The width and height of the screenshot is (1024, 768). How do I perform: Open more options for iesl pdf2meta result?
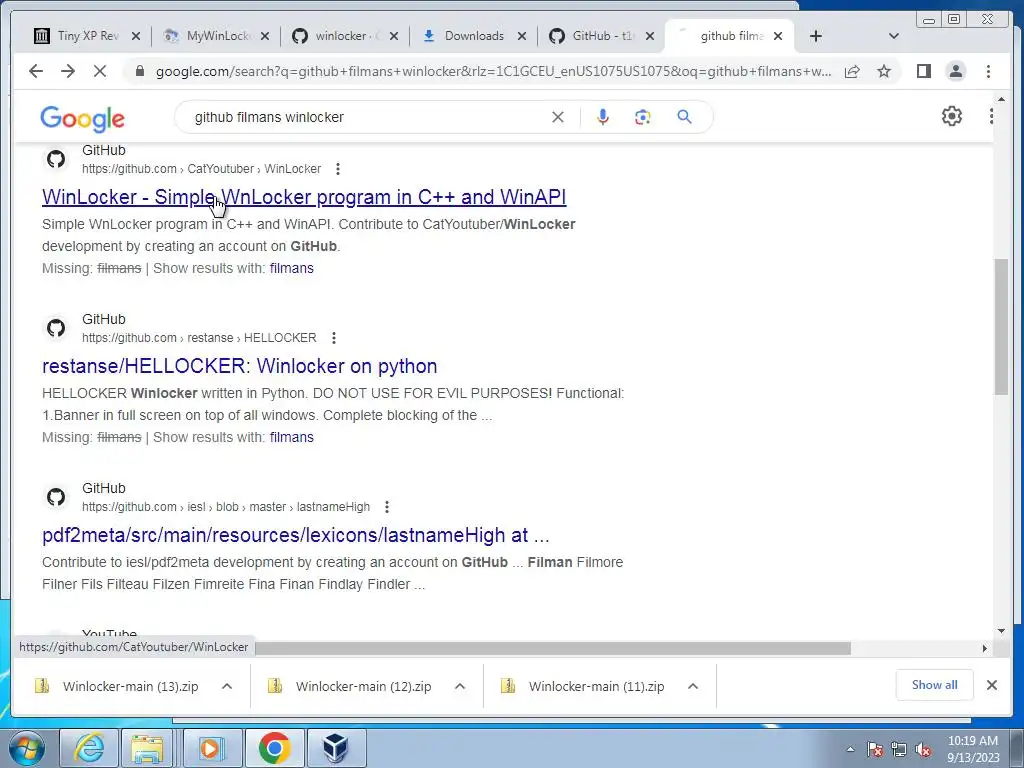(x=387, y=507)
